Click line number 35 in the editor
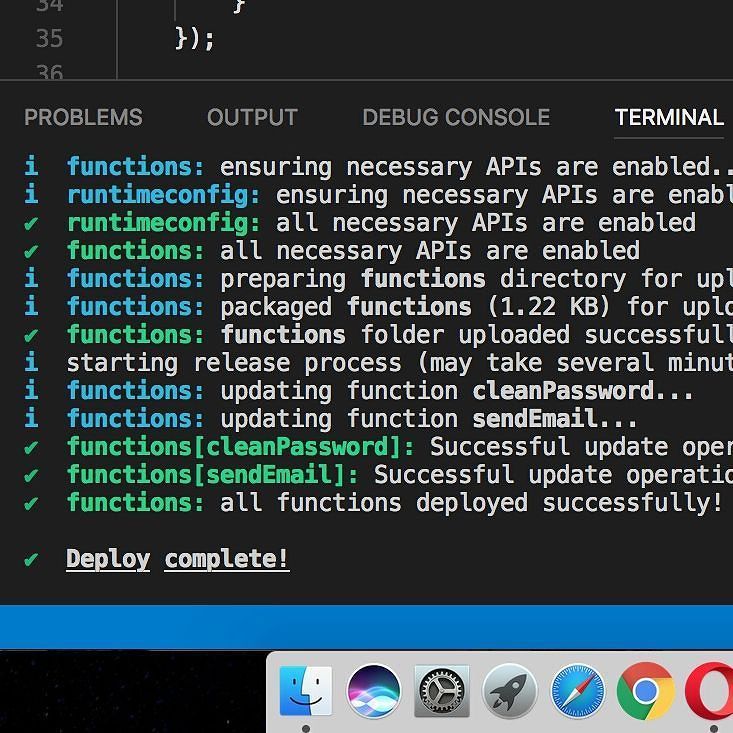Image resolution: width=733 pixels, height=733 pixels. tap(49, 38)
